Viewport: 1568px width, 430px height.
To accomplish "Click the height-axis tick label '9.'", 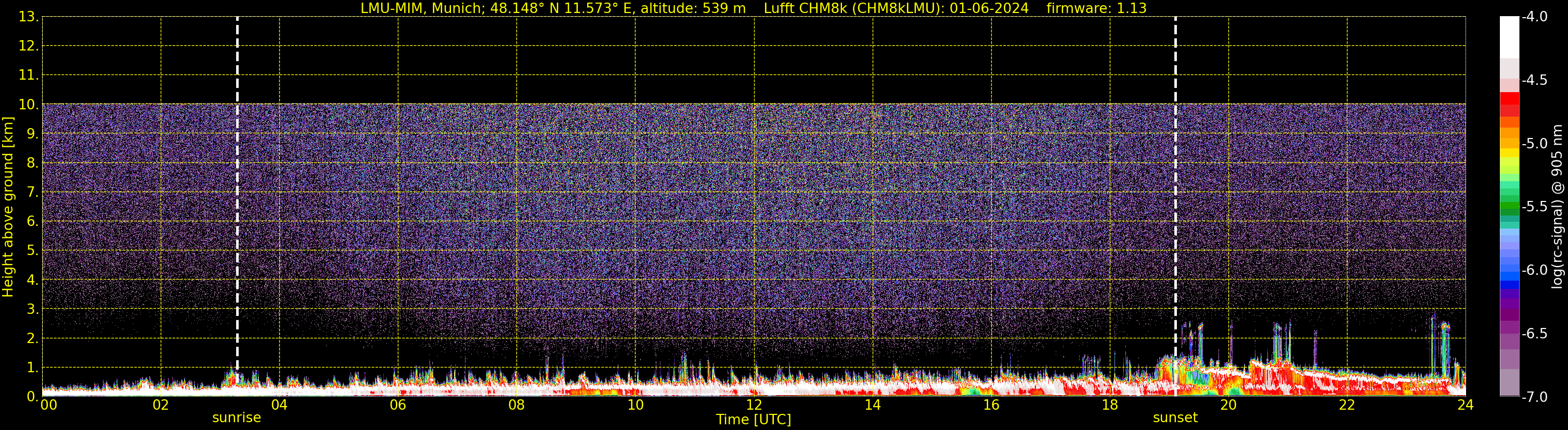I will (32, 134).
